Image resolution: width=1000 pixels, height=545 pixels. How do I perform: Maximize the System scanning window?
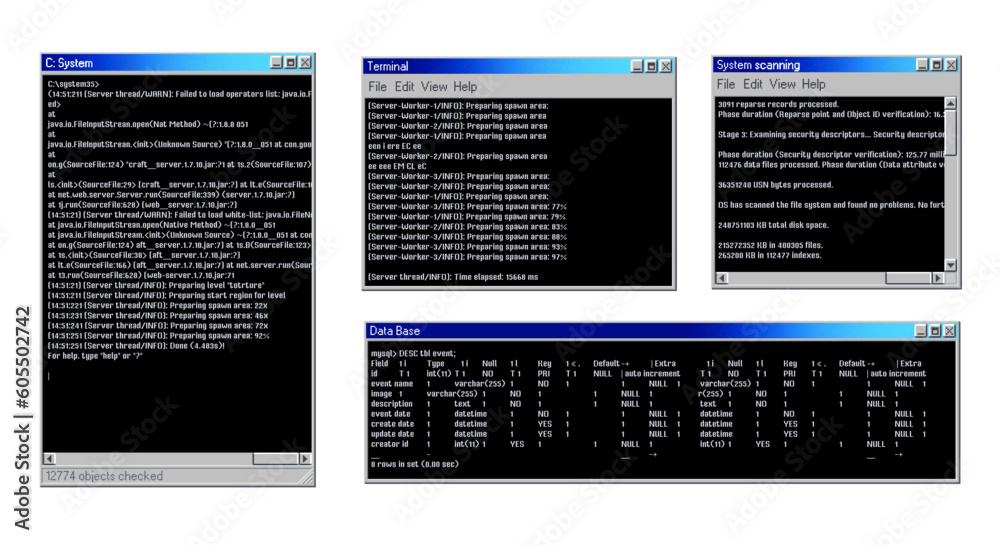(x=937, y=64)
